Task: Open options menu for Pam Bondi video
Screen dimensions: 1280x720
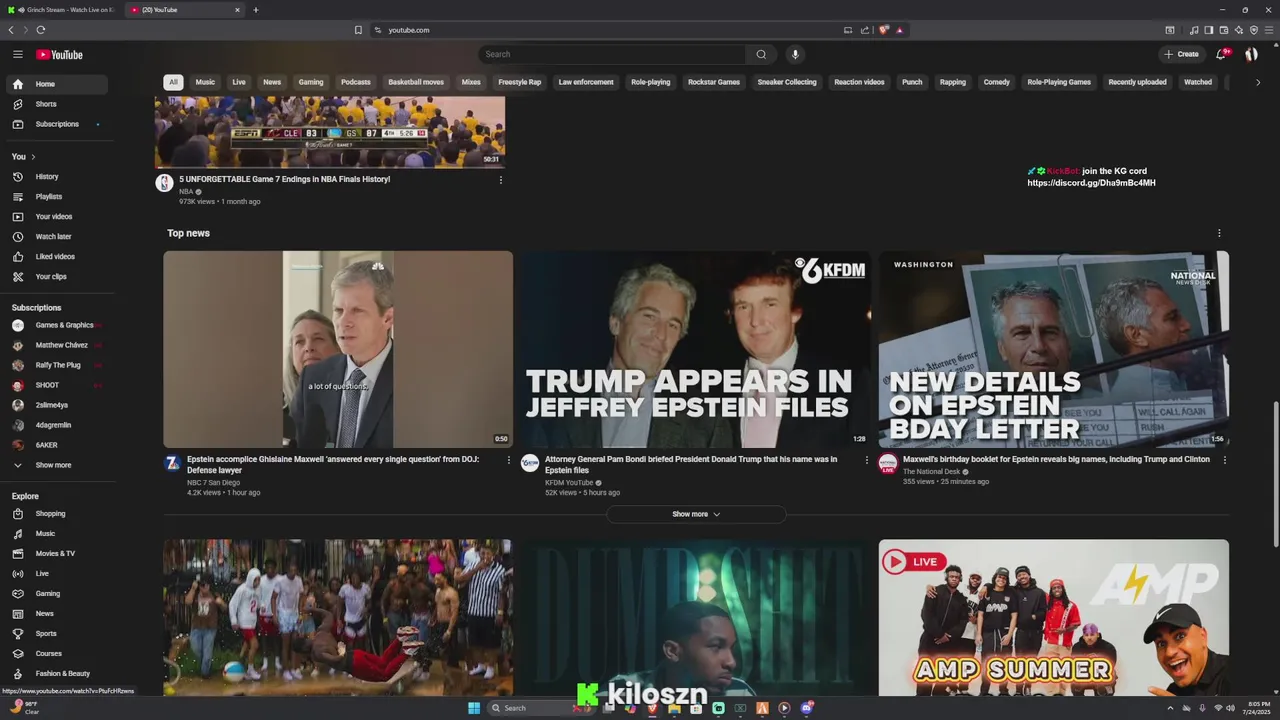Action: 867,460
